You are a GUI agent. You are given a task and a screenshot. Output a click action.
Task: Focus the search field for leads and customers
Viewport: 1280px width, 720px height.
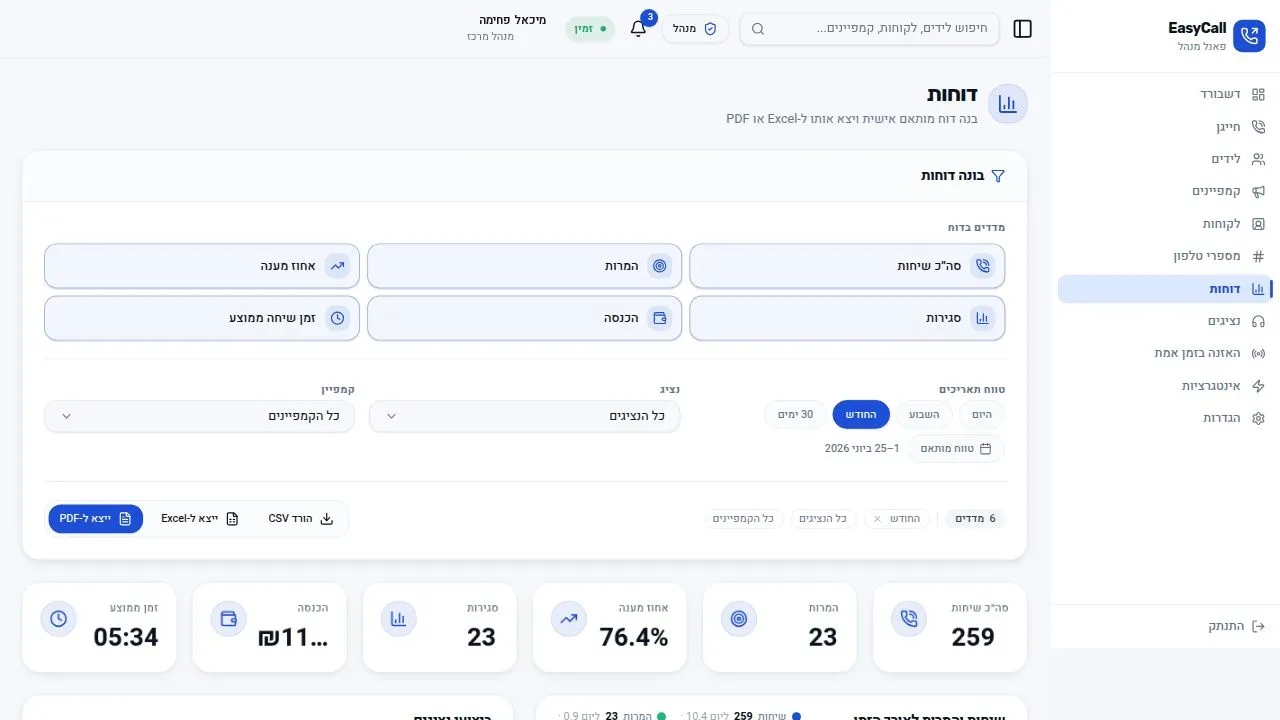pyautogui.click(x=870, y=29)
